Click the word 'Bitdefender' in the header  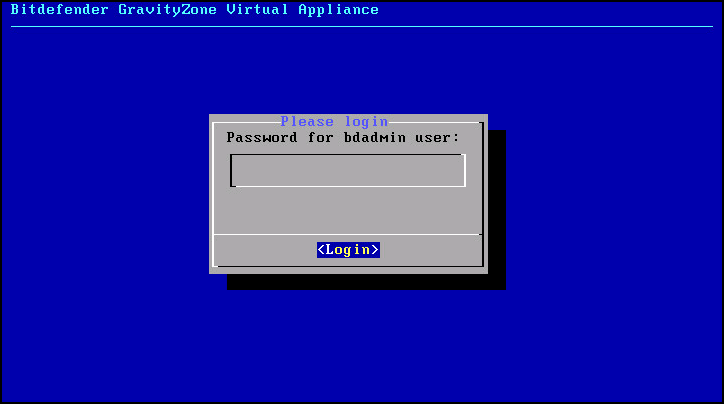point(59,10)
